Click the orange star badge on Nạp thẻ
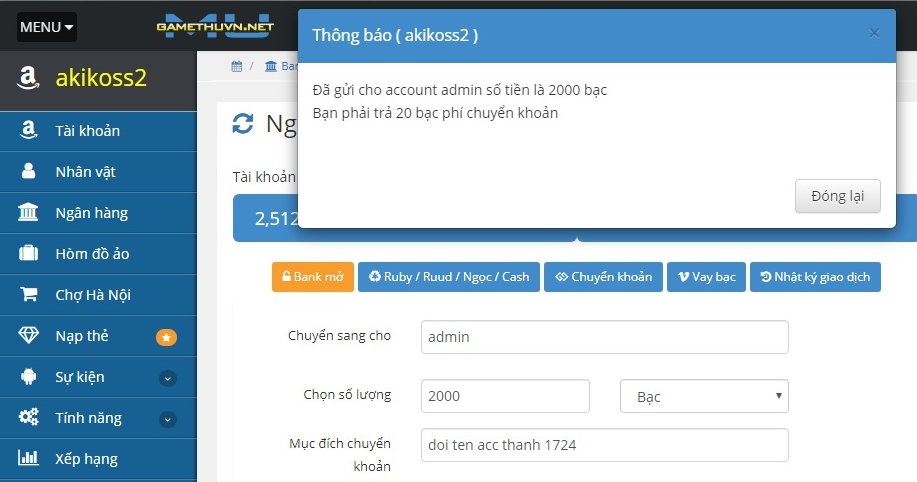Screen dimensions: 917x482 coord(166,337)
